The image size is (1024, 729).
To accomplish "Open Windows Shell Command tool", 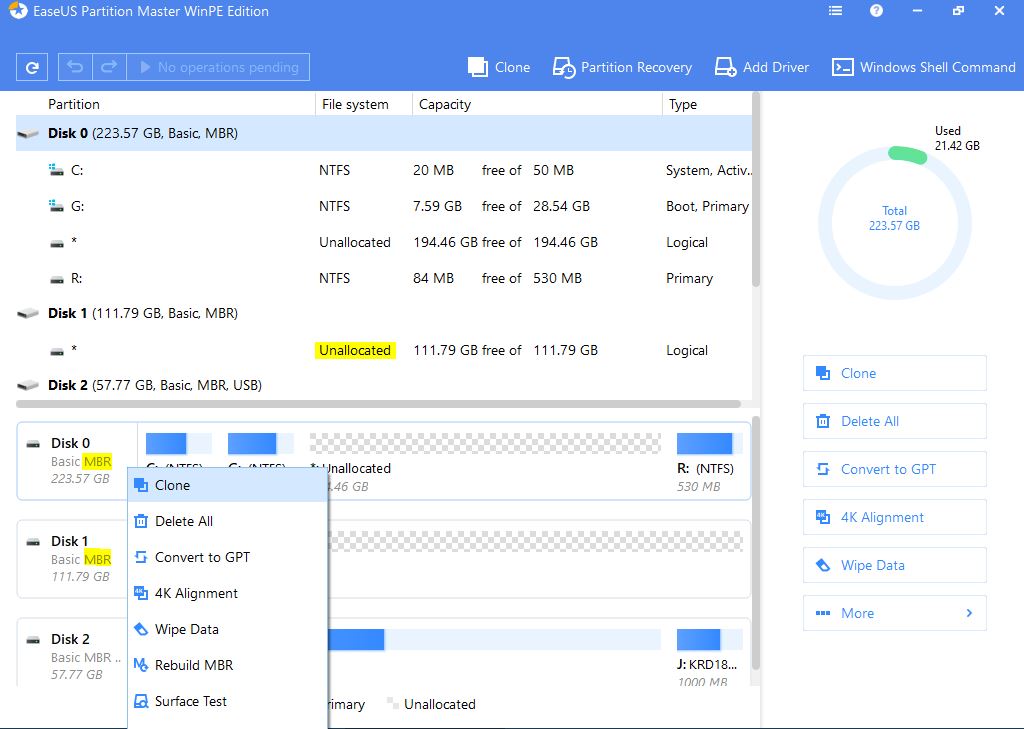I will tap(924, 67).
